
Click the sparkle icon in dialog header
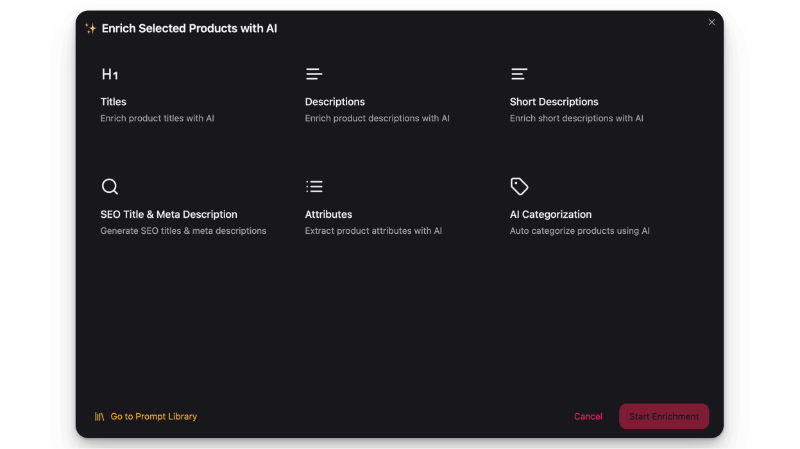[x=91, y=29]
